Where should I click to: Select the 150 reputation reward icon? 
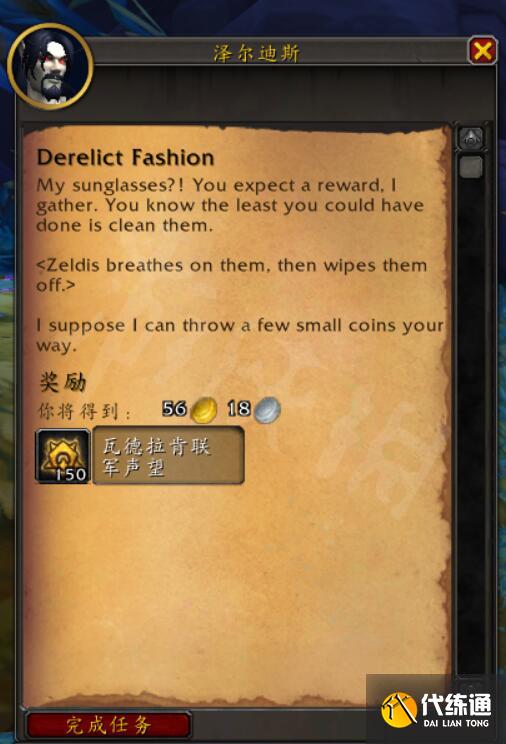coord(63,456)
